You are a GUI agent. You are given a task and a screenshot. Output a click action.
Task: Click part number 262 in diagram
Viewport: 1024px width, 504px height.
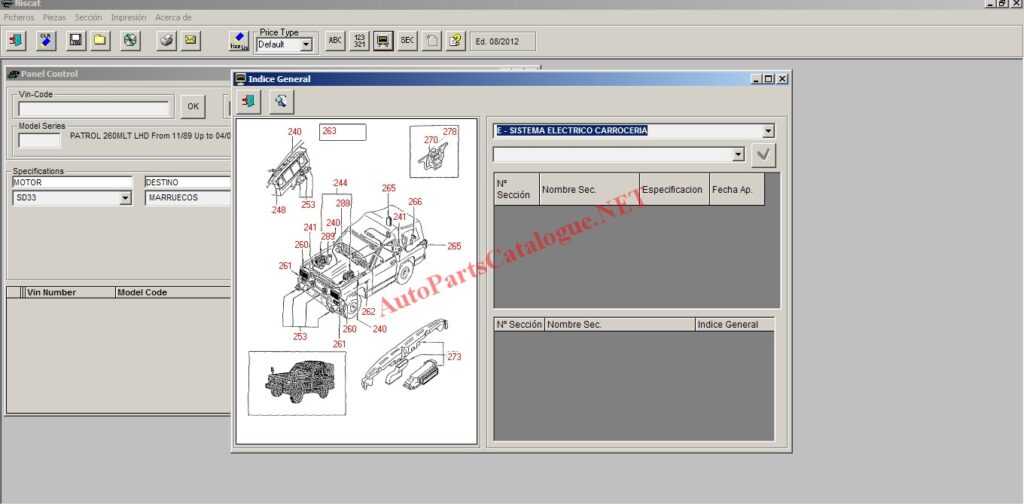coord(368,312)
